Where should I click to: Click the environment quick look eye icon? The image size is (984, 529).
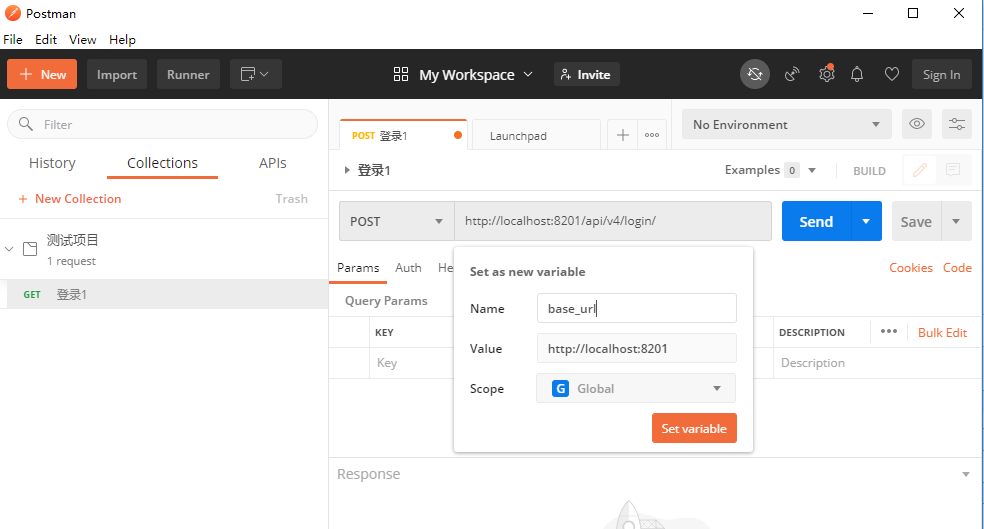pyautogui.click(x=917, y=124)
